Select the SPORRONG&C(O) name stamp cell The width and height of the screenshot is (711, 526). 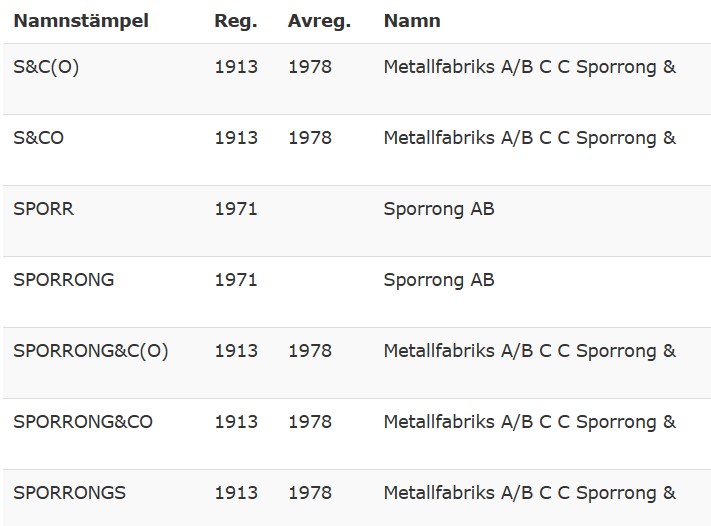tap(91, 351)
